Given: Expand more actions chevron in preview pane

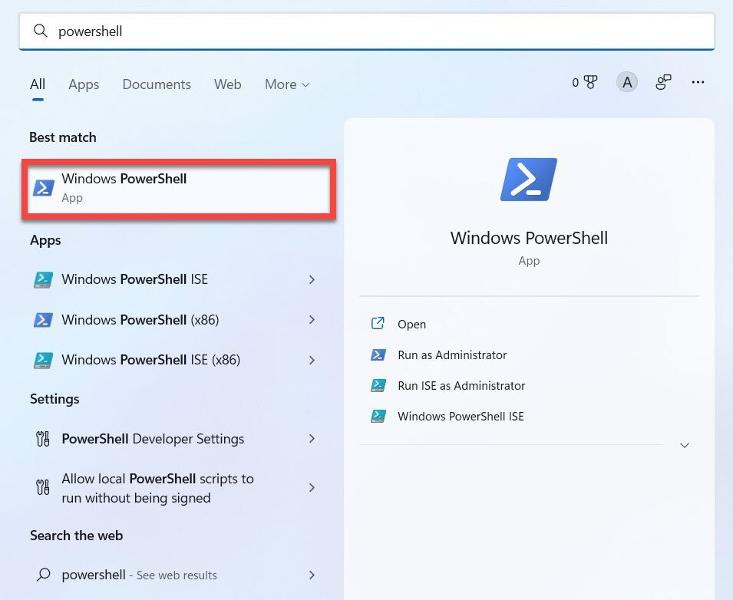Looking at the screenshot, I should (684, 445).
